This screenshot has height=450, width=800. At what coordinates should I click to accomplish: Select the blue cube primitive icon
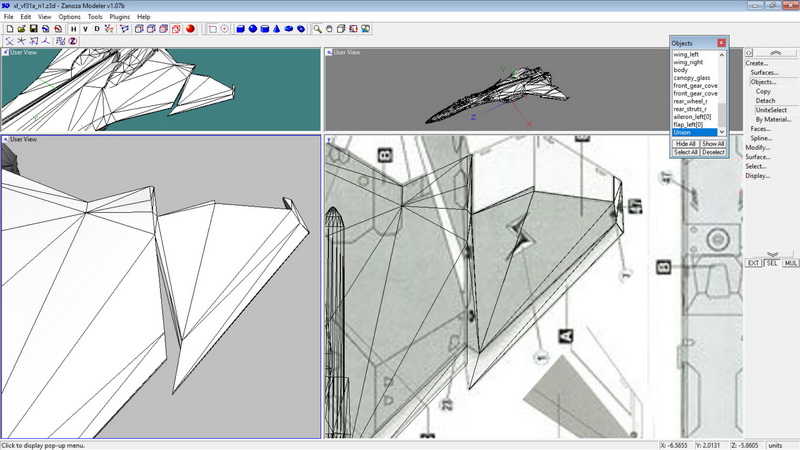click(241, 29)
